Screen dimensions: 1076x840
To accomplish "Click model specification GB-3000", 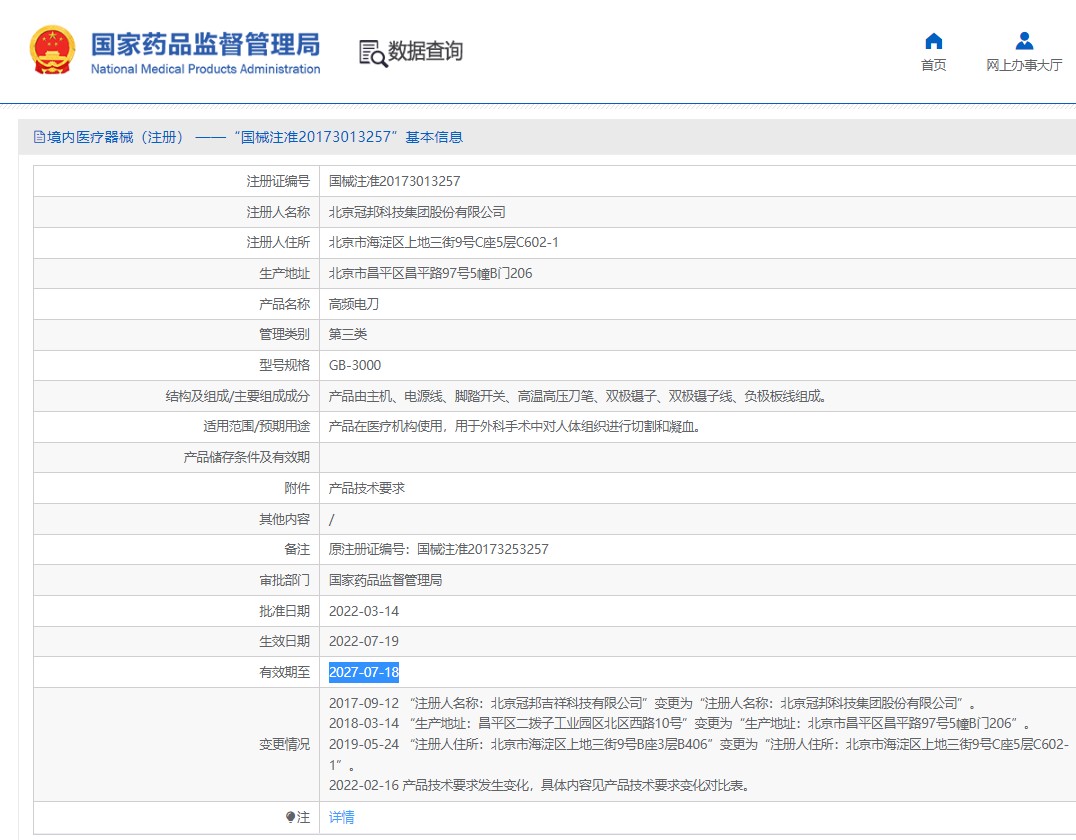I will [355, 365].
